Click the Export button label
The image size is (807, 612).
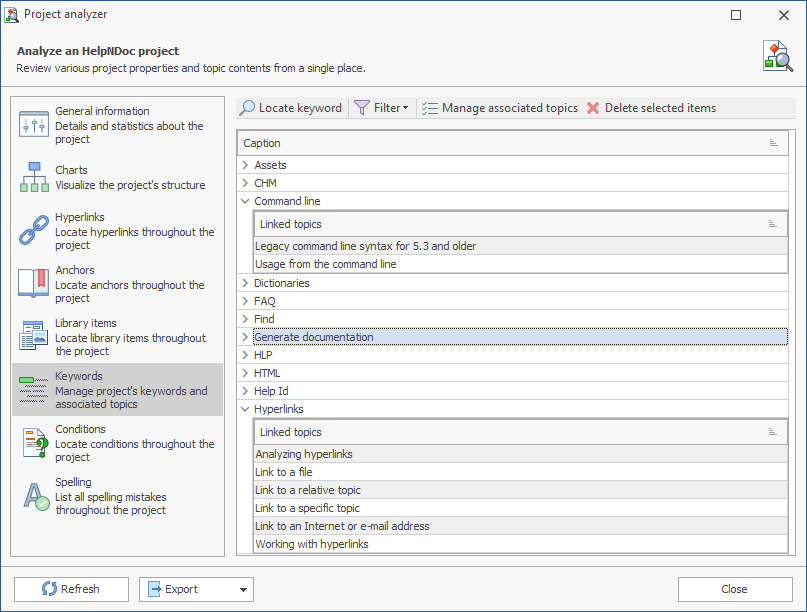pos(181,589)
